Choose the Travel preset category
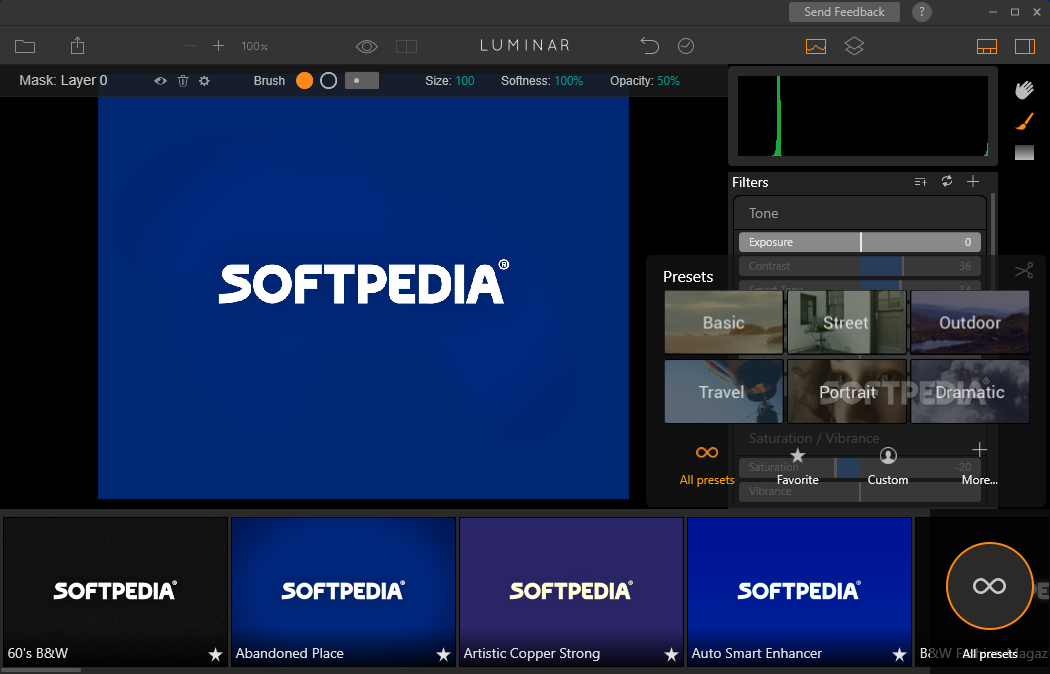 click(723, 392)
